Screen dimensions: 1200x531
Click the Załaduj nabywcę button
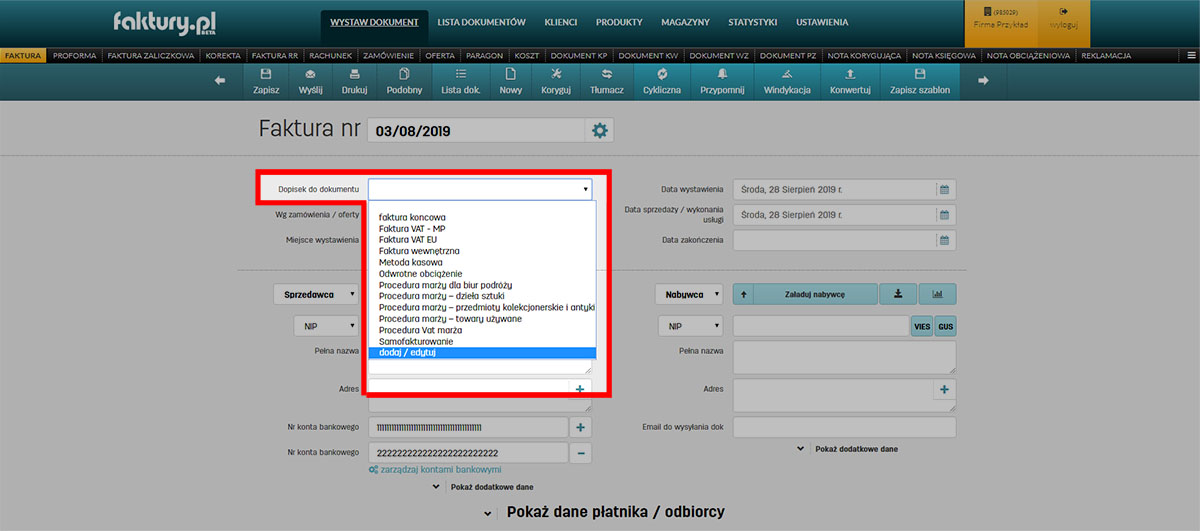click(815, 294)
